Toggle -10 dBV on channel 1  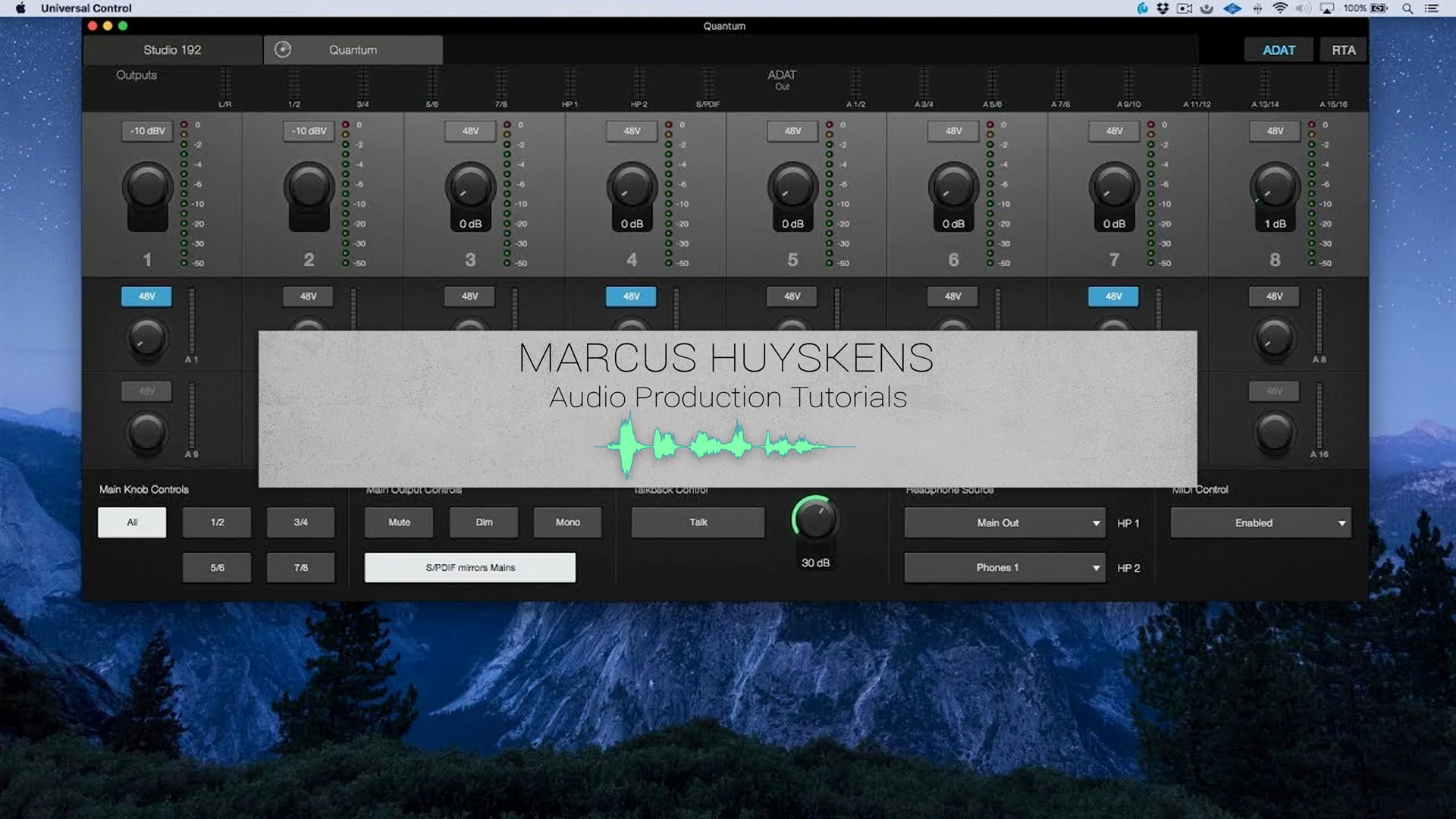[147, 131]
